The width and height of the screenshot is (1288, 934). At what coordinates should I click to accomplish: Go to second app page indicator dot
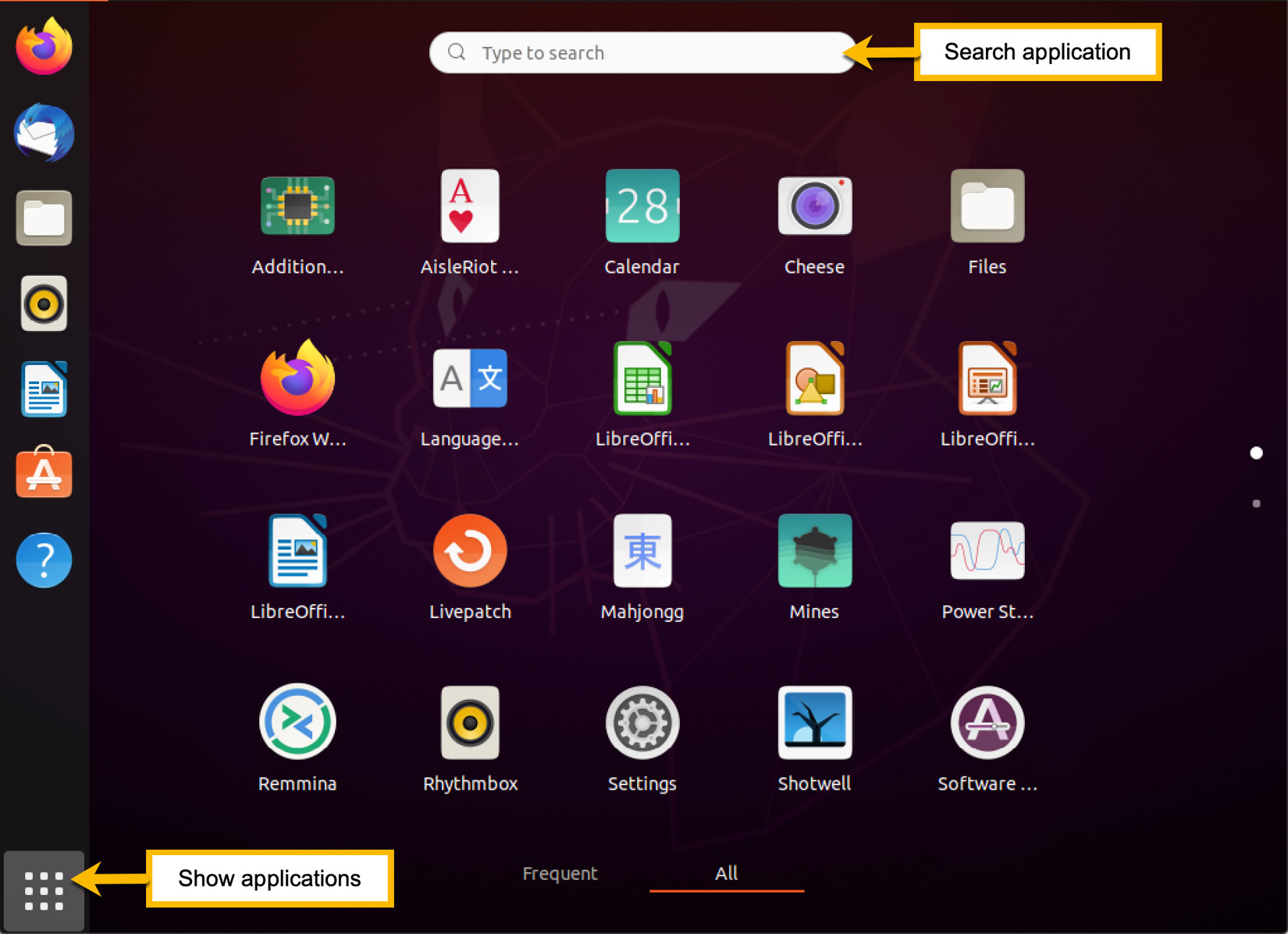point(1256,504)
